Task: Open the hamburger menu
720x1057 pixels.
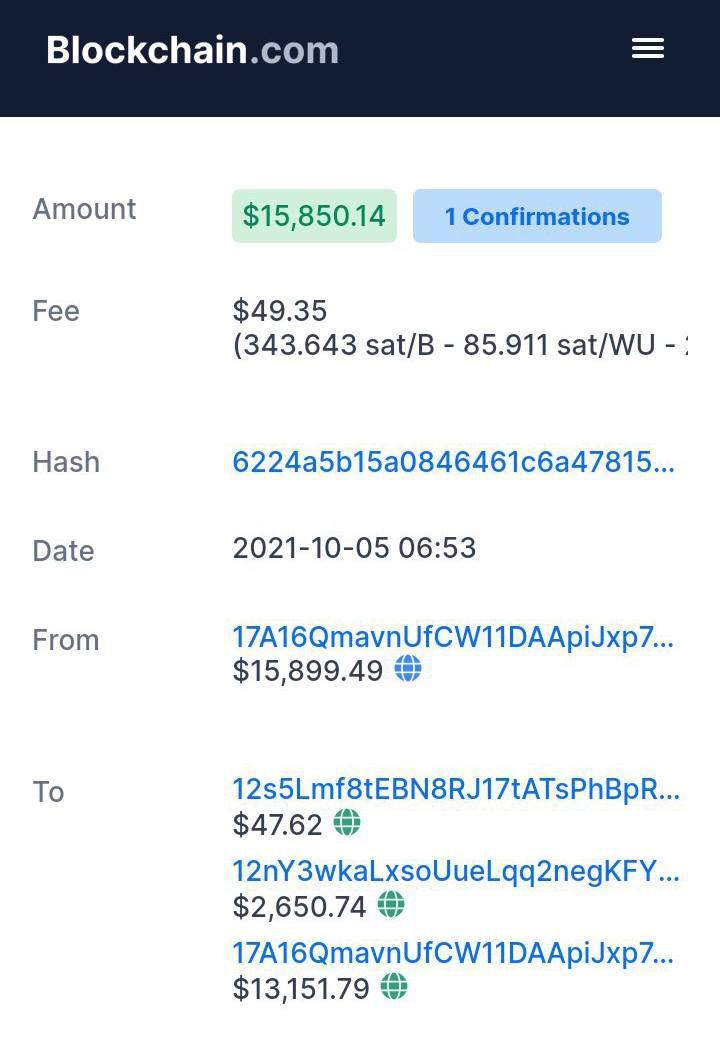Action: point(648,48)
